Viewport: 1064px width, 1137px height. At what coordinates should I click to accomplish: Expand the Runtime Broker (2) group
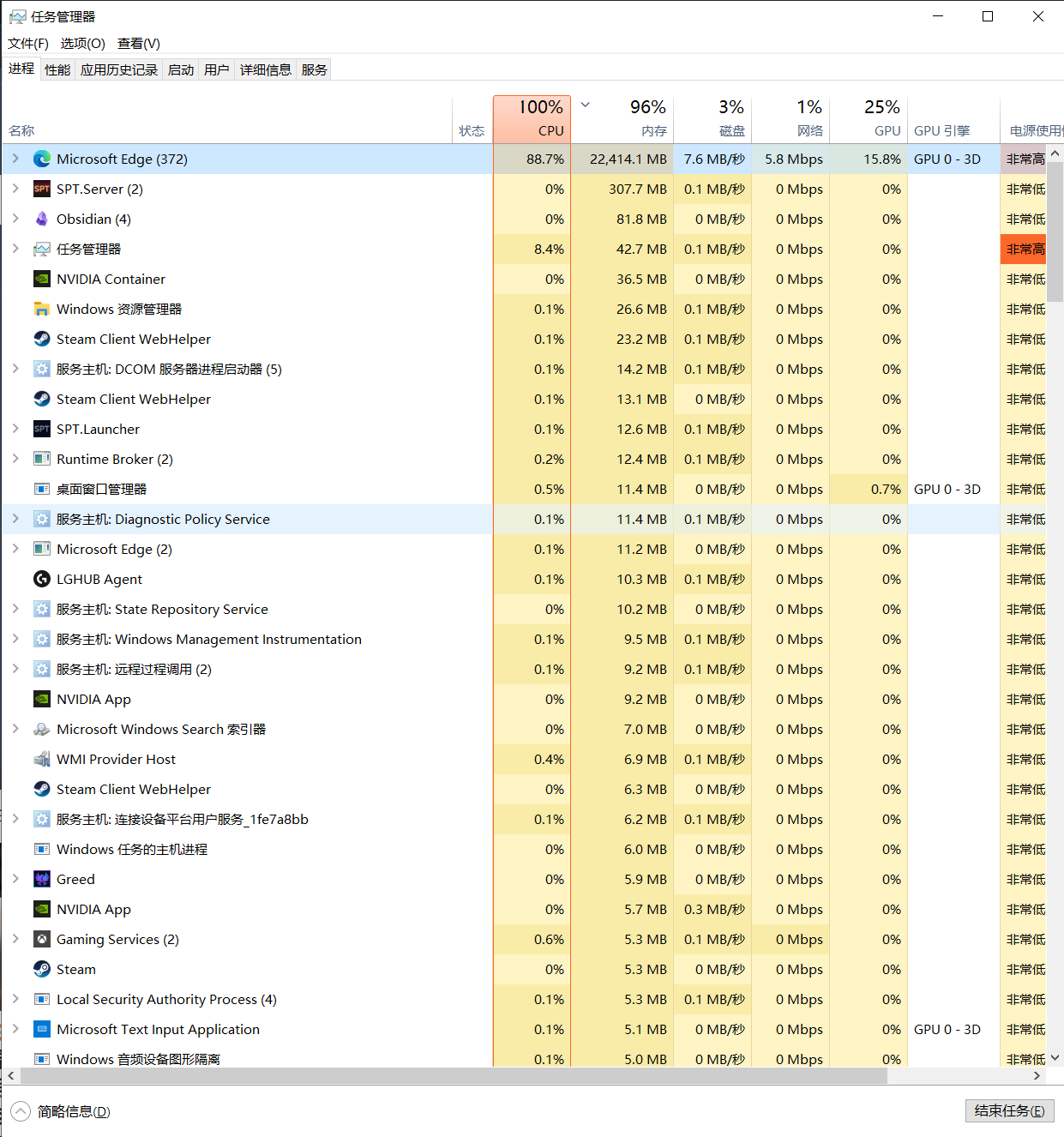15,459
